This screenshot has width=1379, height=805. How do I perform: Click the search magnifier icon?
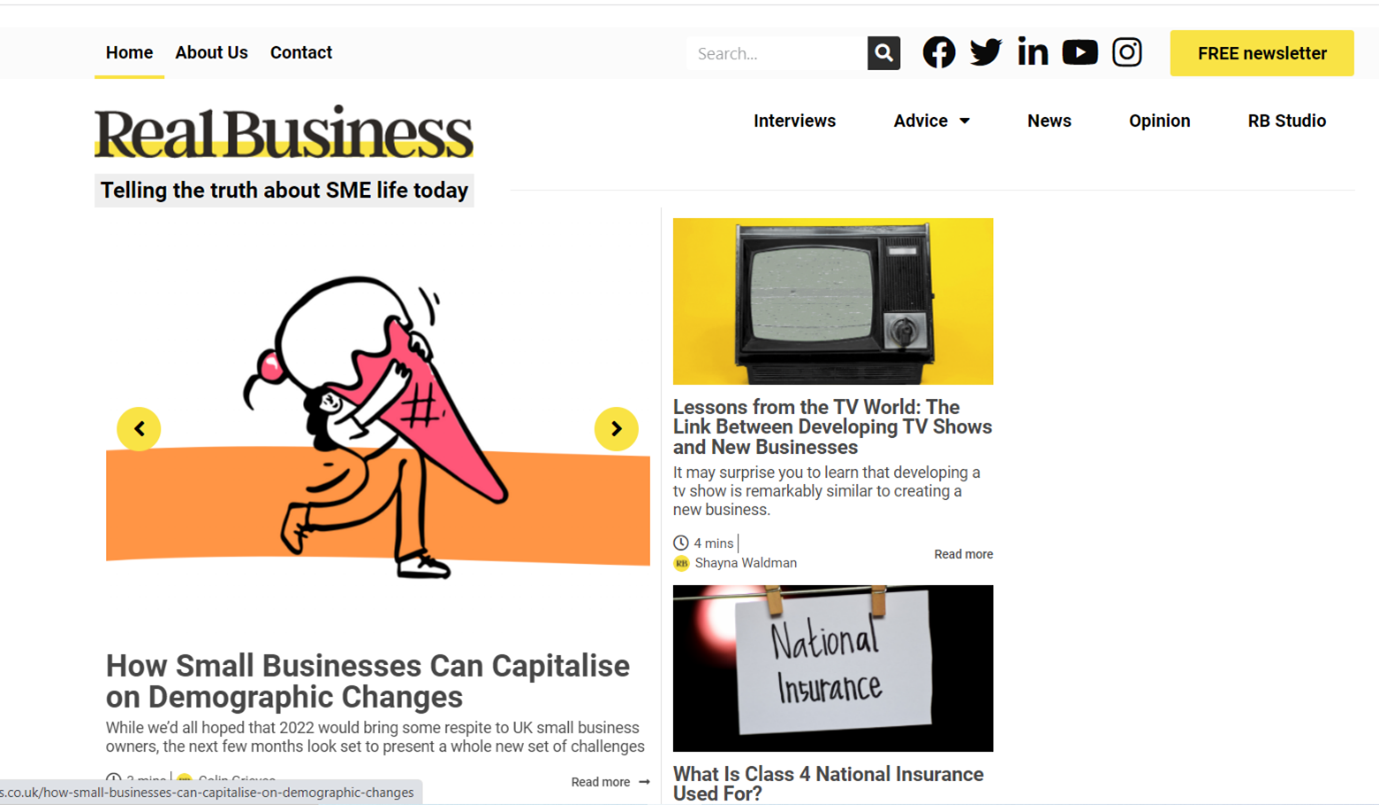point(883,53)
